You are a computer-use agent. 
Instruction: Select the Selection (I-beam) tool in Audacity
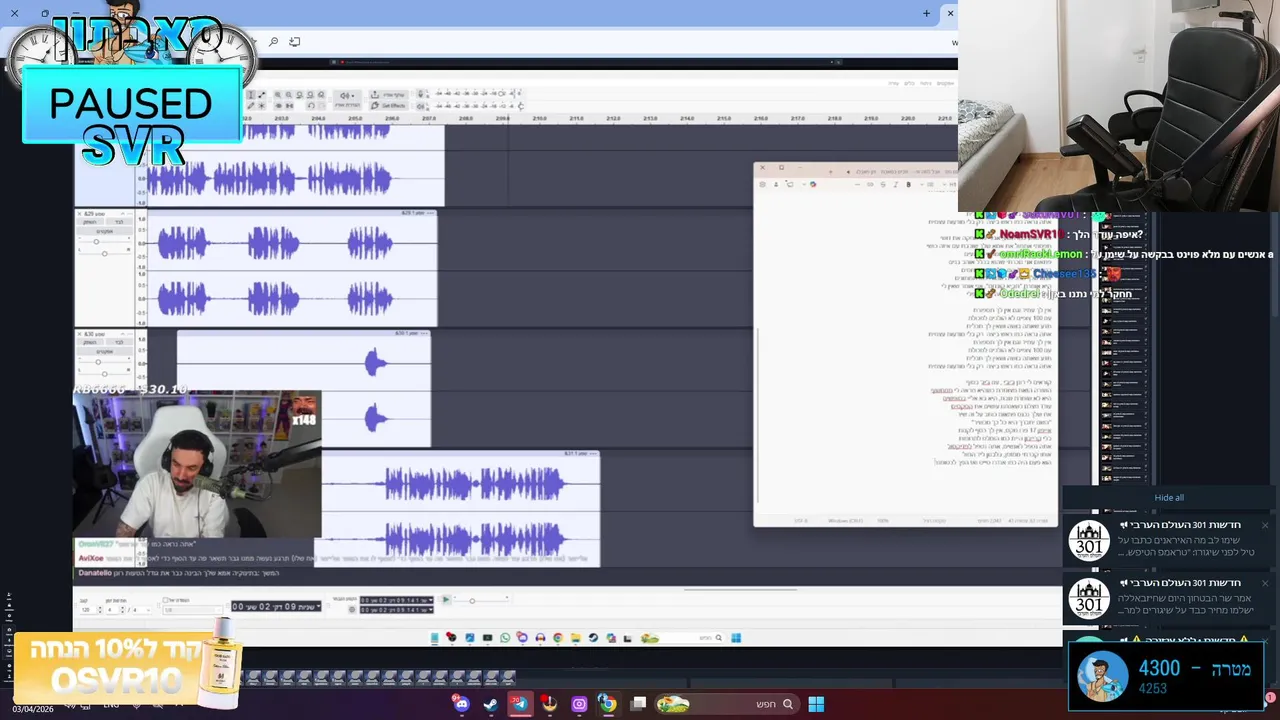(x=251, y=94)
